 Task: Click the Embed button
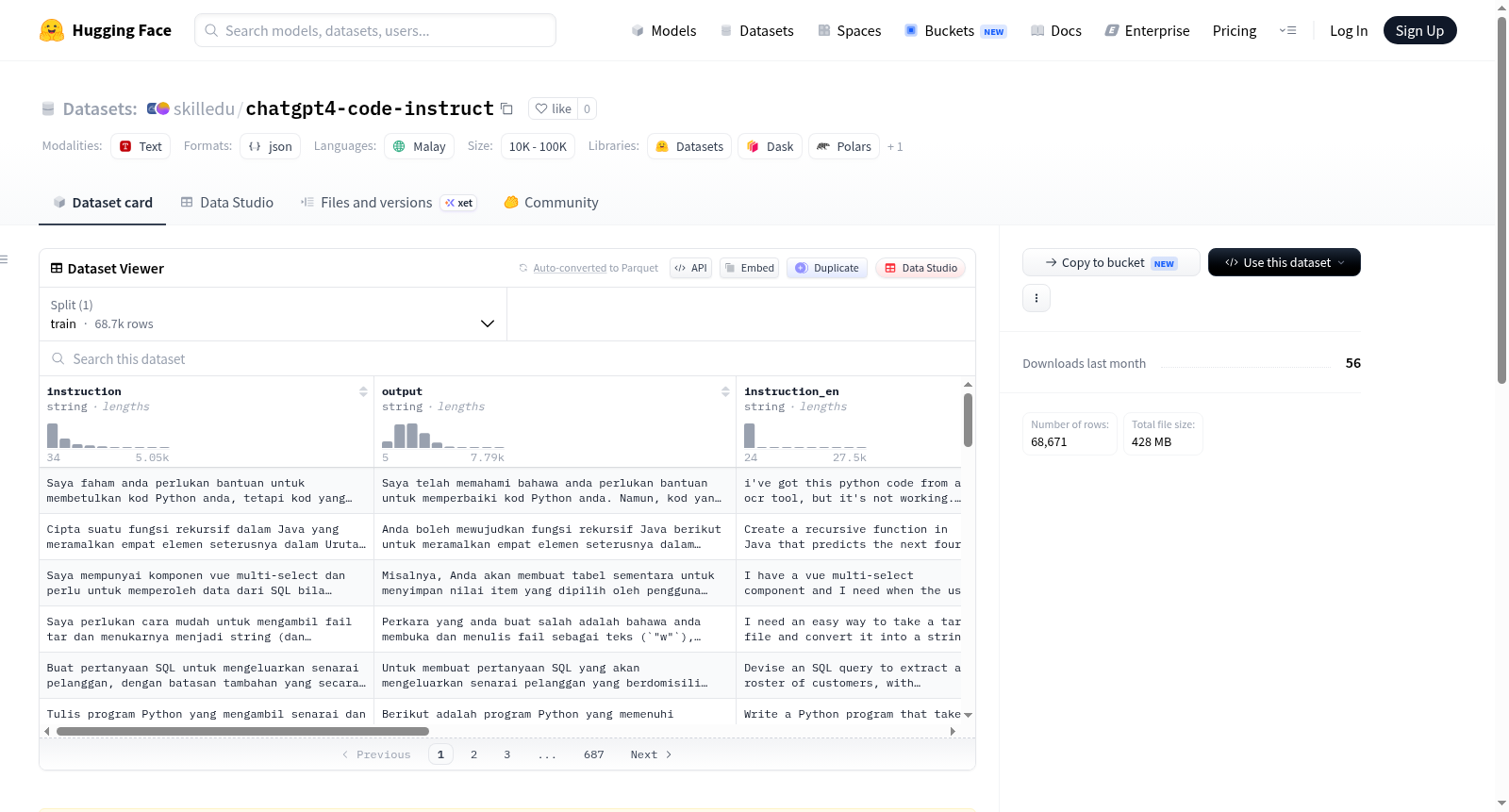(x=749, y=268)
